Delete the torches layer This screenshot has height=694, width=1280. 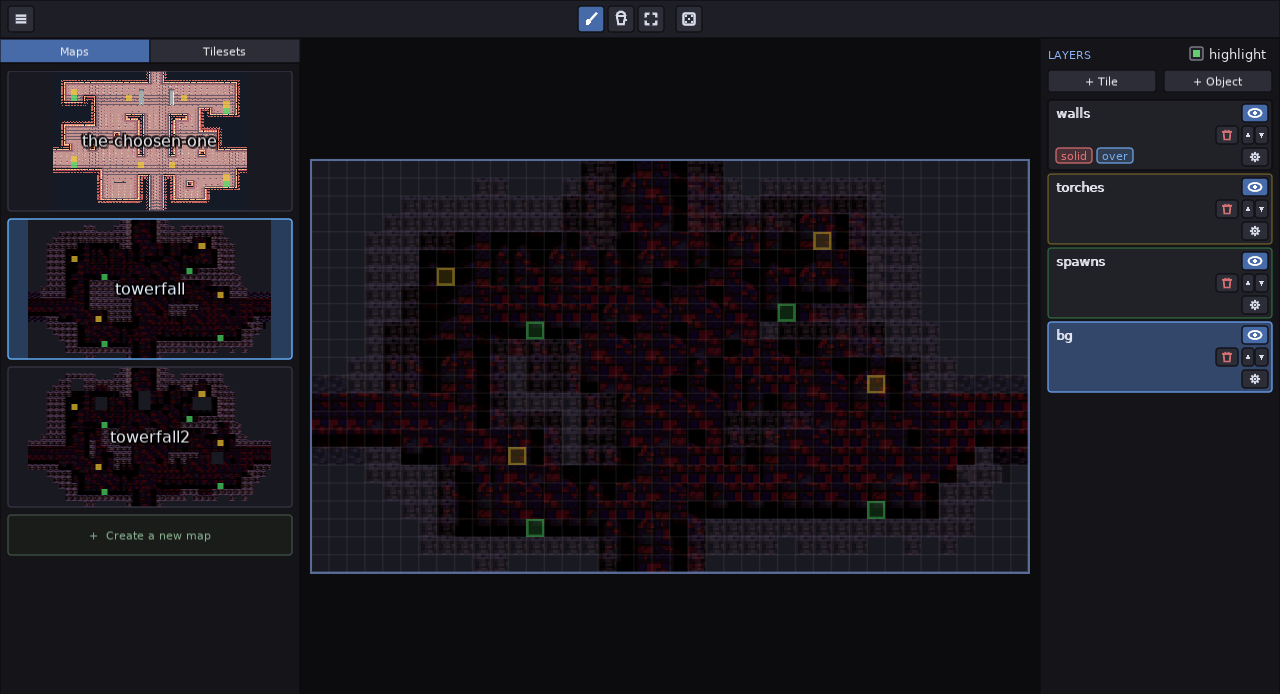click(x=1227, y=209)
